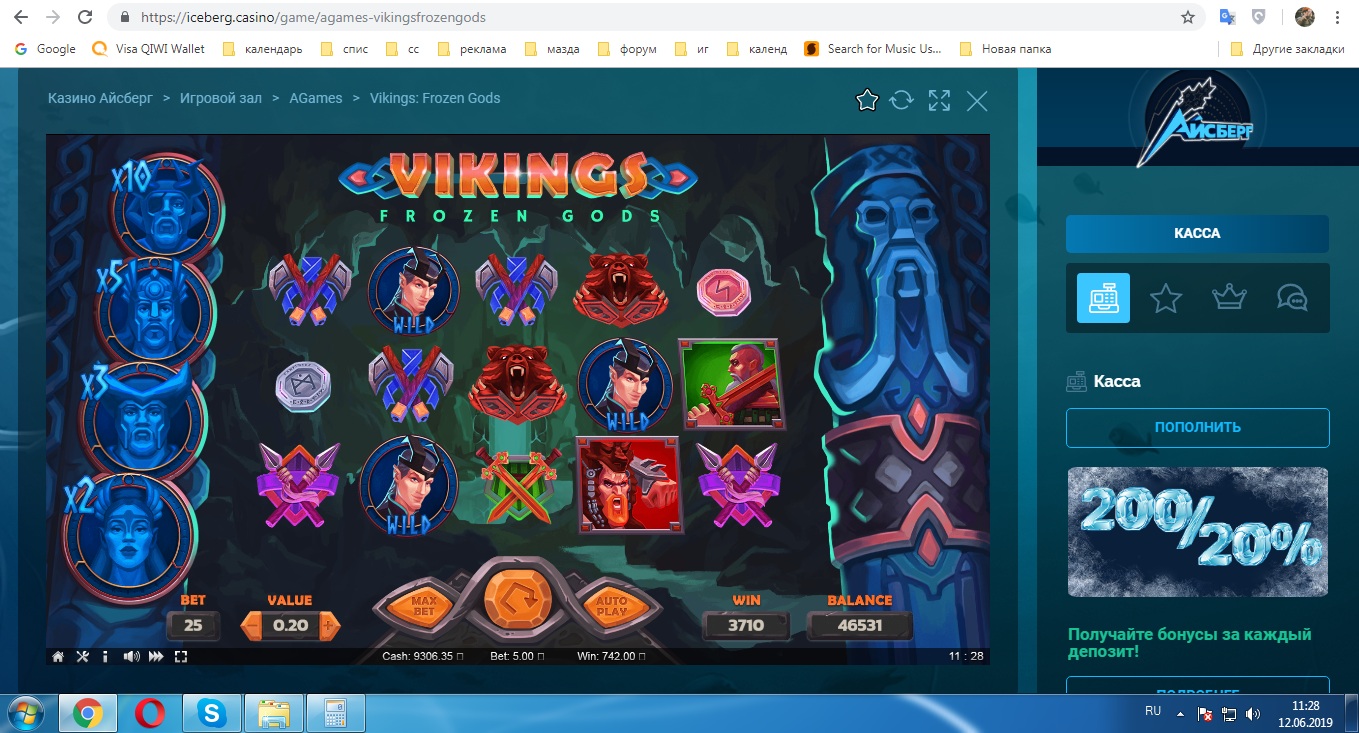Open Skype from the taskbar
Image resolution: width=1359 pixels, height=733 pixels.
click(x=211, y=713)
